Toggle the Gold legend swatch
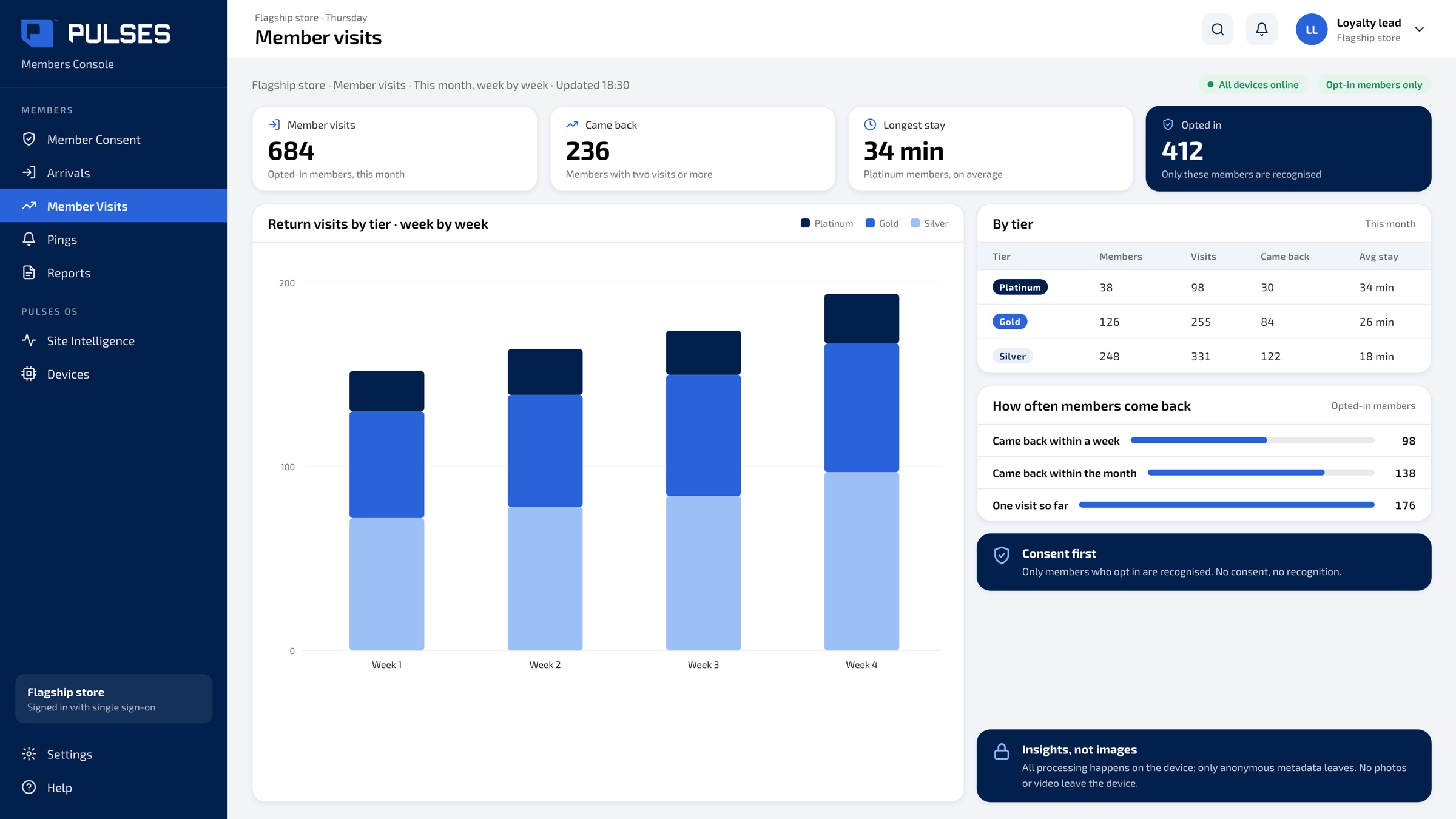 click(870, 223)
